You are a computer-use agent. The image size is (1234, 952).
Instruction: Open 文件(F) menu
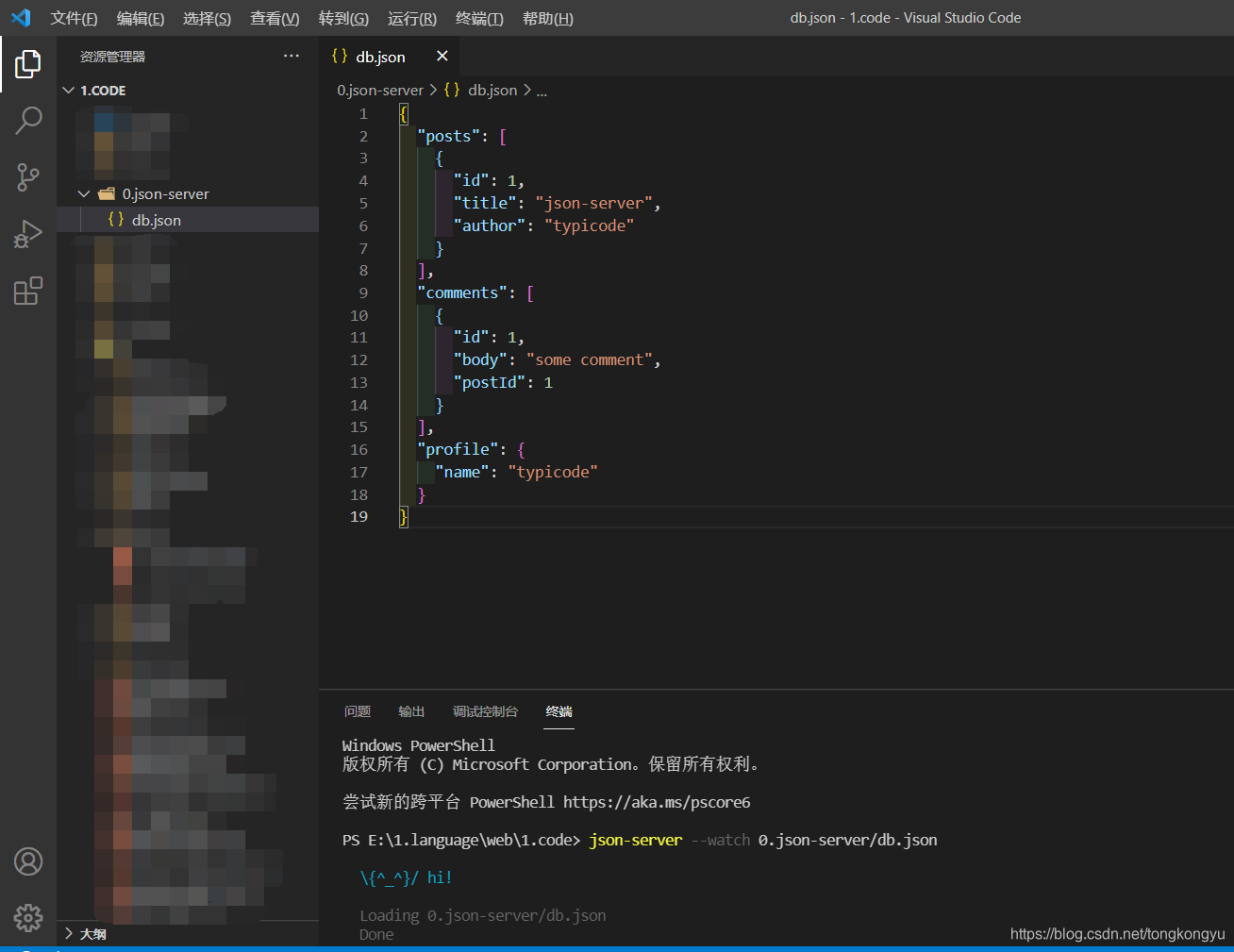click(x=74, y=18)
